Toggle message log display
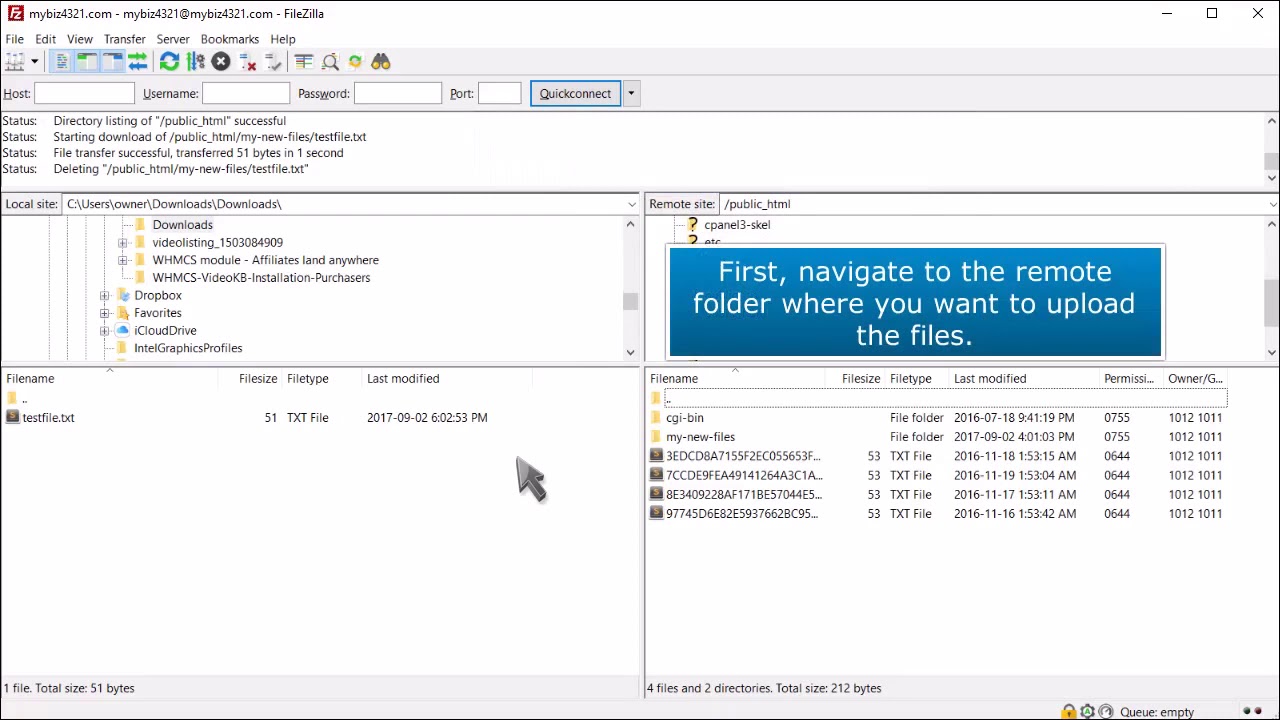 61,62
